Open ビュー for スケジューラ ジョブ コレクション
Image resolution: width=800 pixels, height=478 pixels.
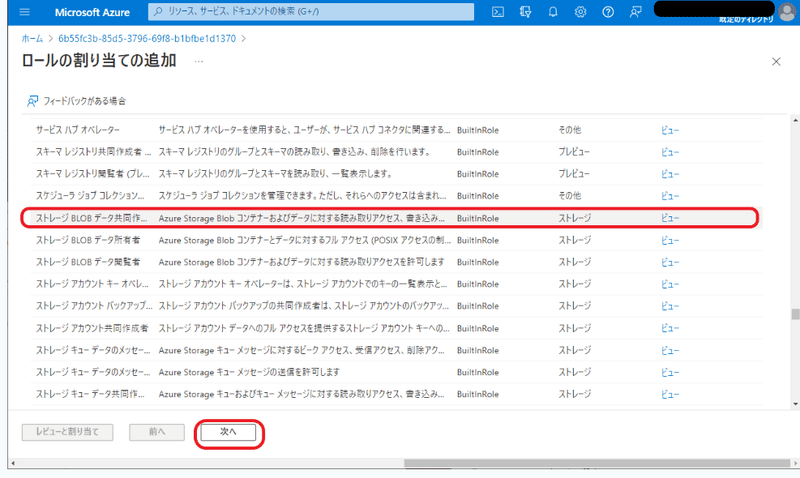pyautogui.click(x=670, y=196)
